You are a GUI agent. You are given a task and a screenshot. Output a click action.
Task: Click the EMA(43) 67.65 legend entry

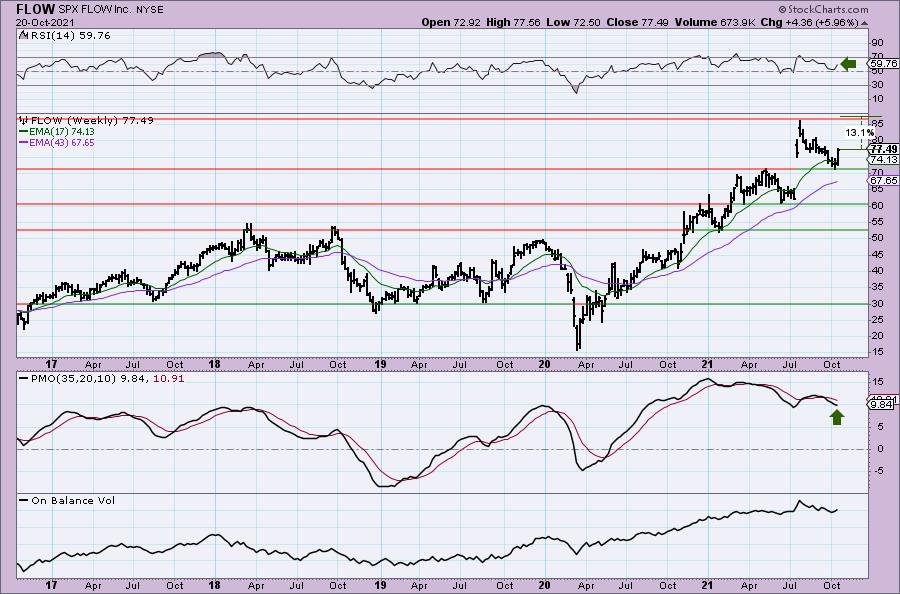tap(62, 142)
